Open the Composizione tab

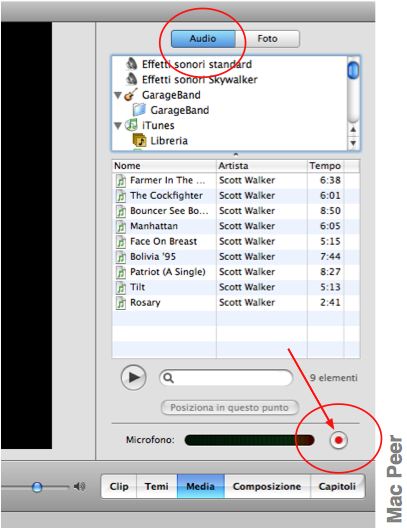pos(267,486)
